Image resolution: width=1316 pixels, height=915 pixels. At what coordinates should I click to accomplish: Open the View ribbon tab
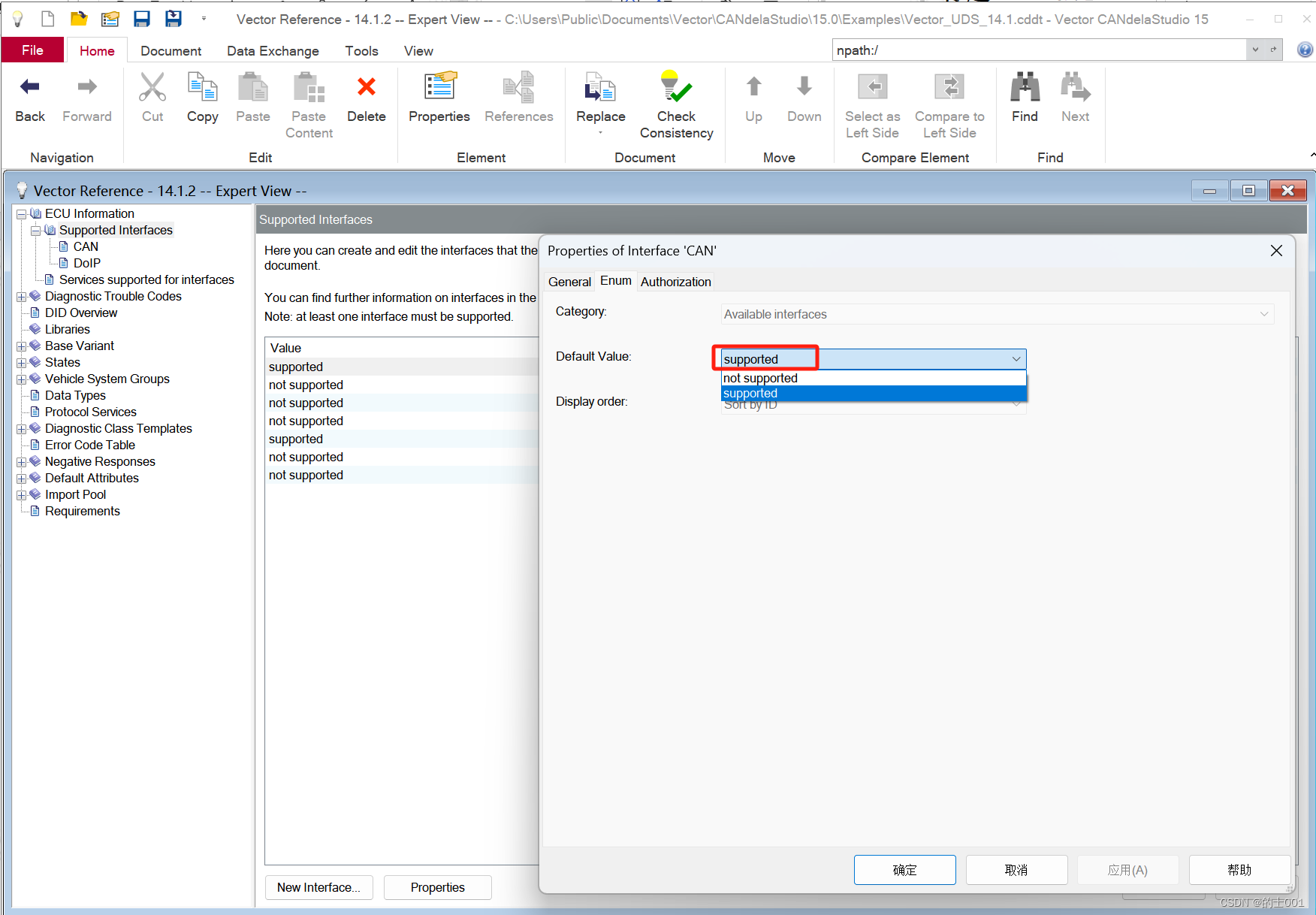pyautogui.click(x=418, y=50)
